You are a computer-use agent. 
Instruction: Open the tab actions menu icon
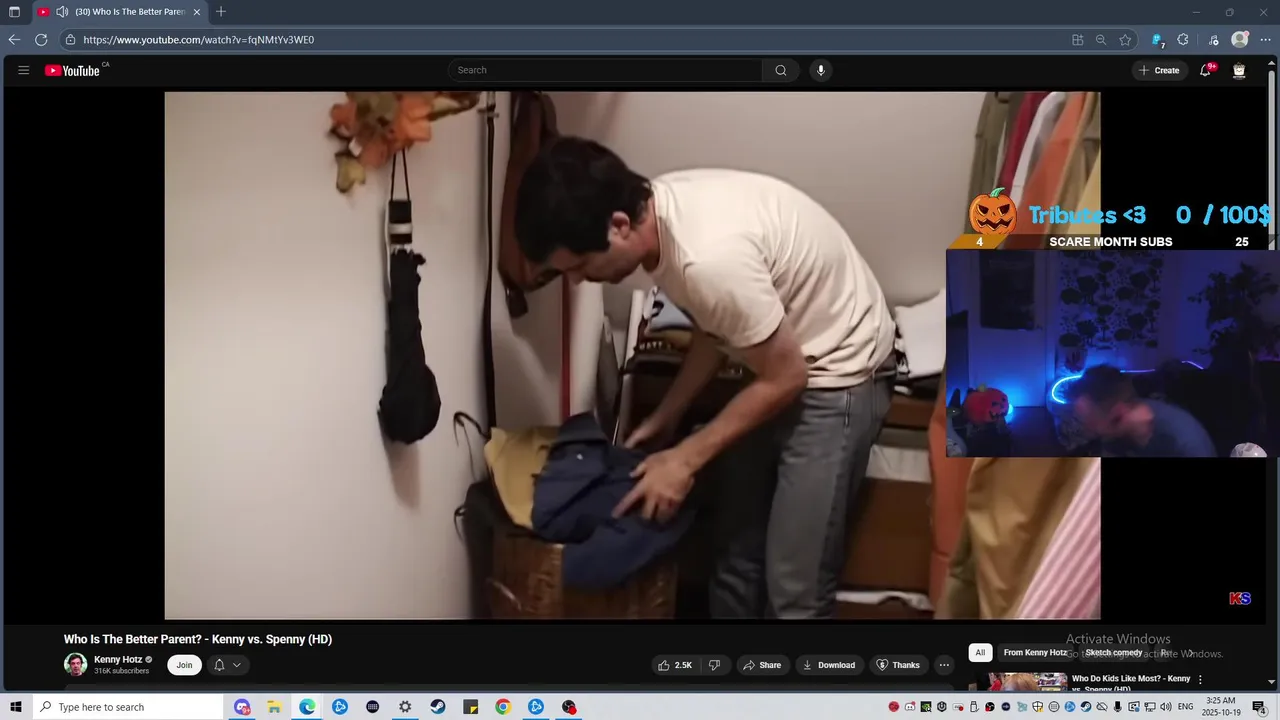pyautogui.click(x=14, y=12)
